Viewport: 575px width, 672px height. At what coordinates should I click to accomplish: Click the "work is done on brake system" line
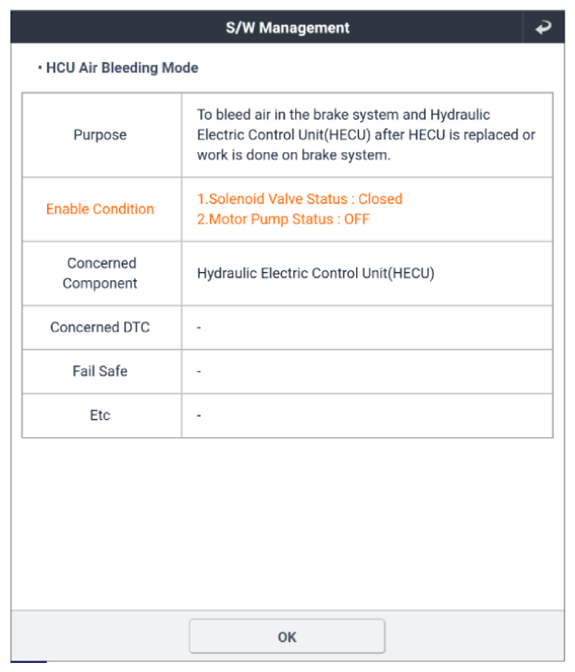pos(293,155)
